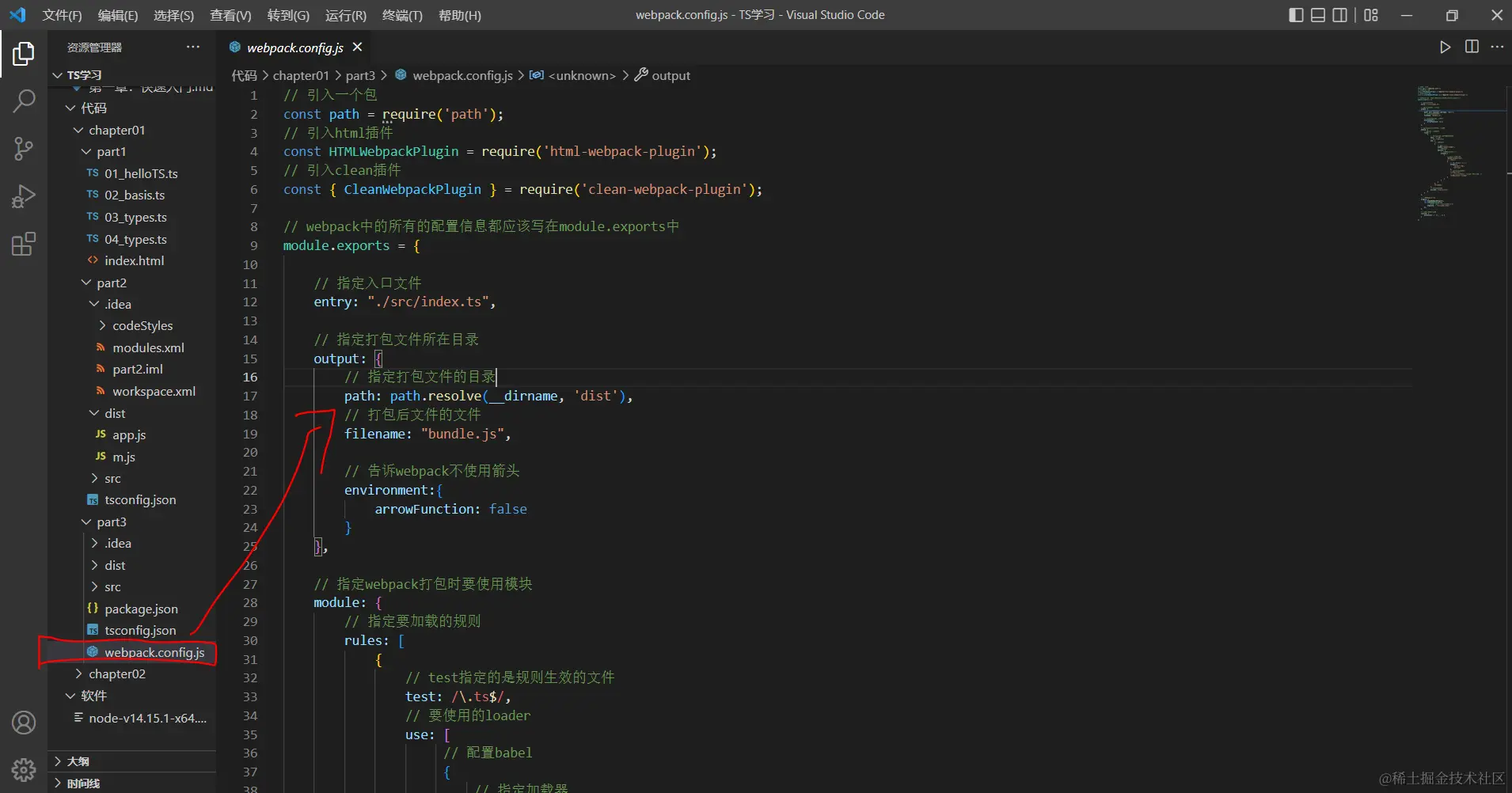Screen dimensions: 1512x793
Task: Open Manage settings gear
Action: [x=24, y=769]
